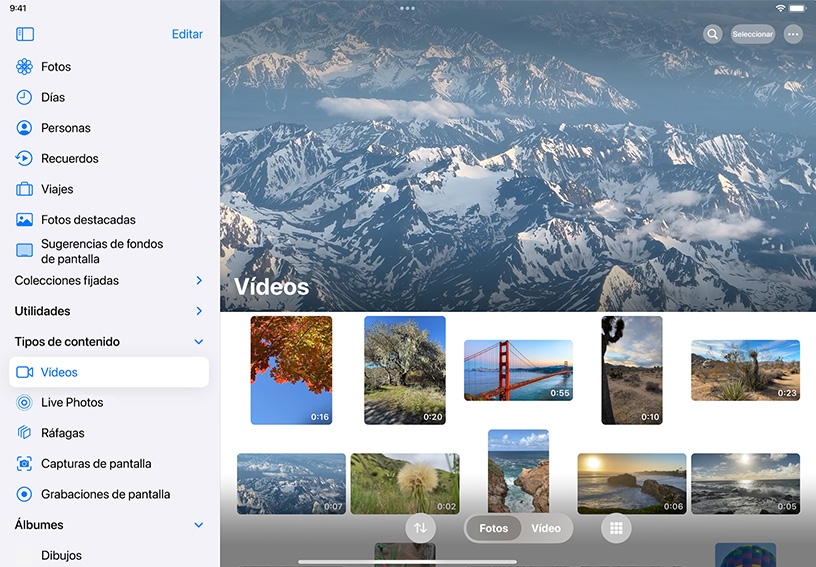Click the search magnifier icon

712,34
